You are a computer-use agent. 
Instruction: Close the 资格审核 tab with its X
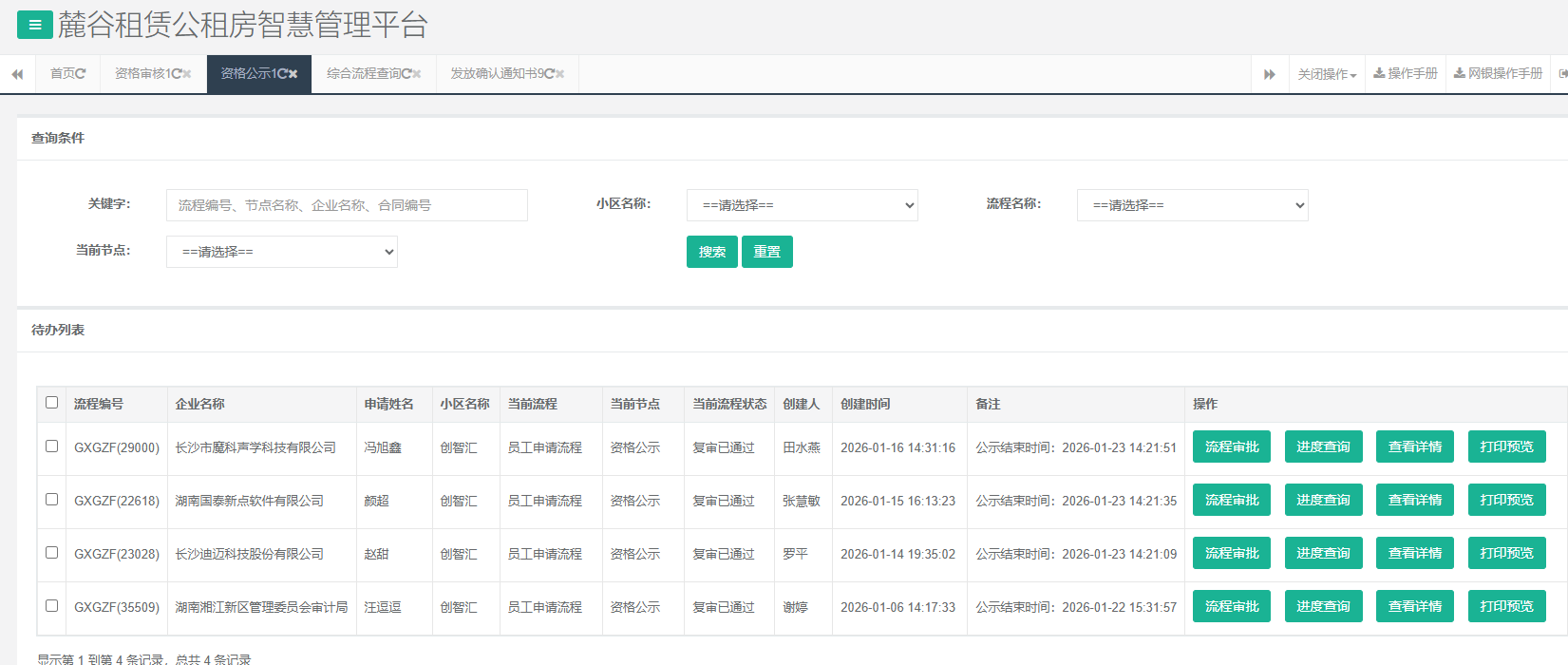pos(187,74)
